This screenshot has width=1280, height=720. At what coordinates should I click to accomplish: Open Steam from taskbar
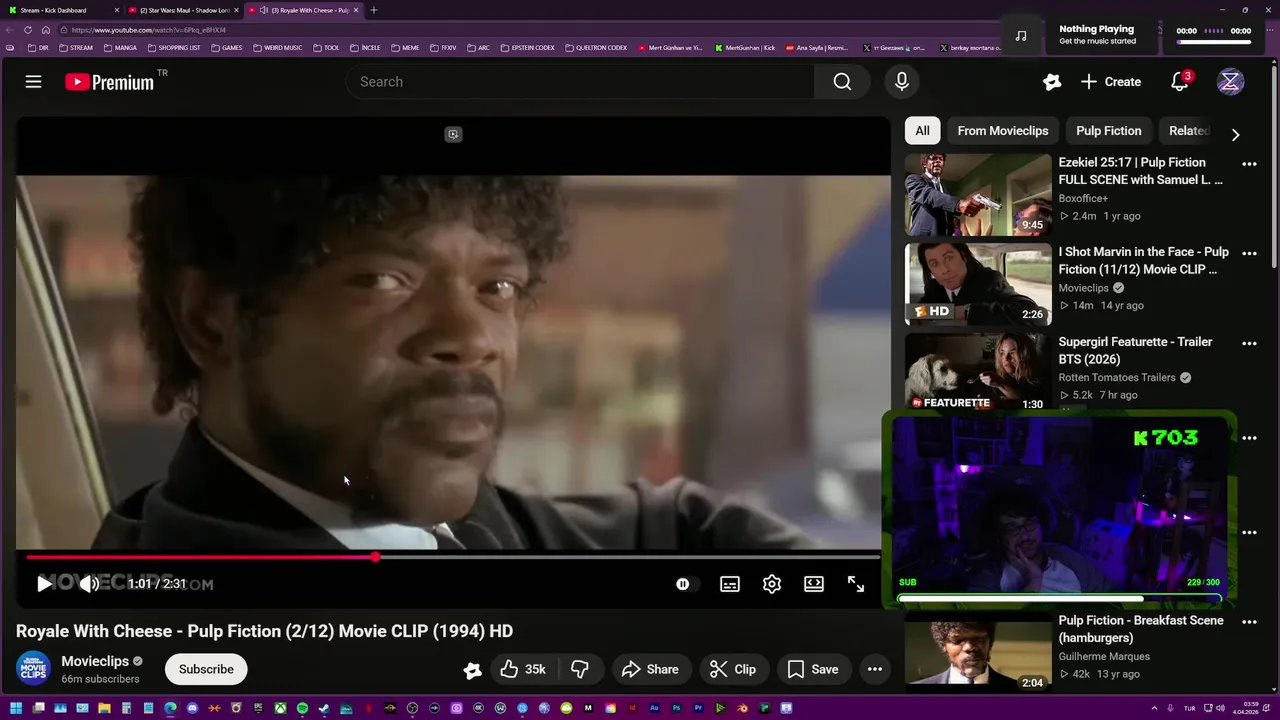(324, 708)
